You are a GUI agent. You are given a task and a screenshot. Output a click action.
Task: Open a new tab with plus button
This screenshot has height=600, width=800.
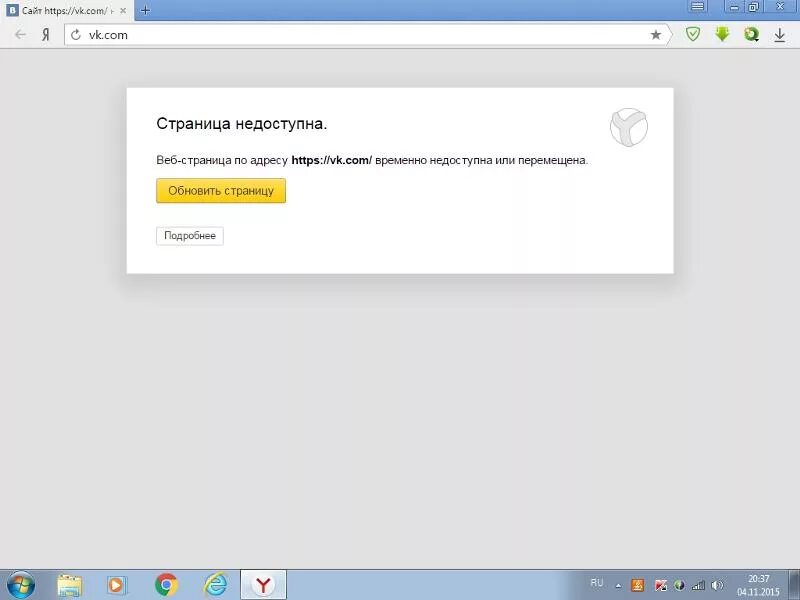click(145, 10)
